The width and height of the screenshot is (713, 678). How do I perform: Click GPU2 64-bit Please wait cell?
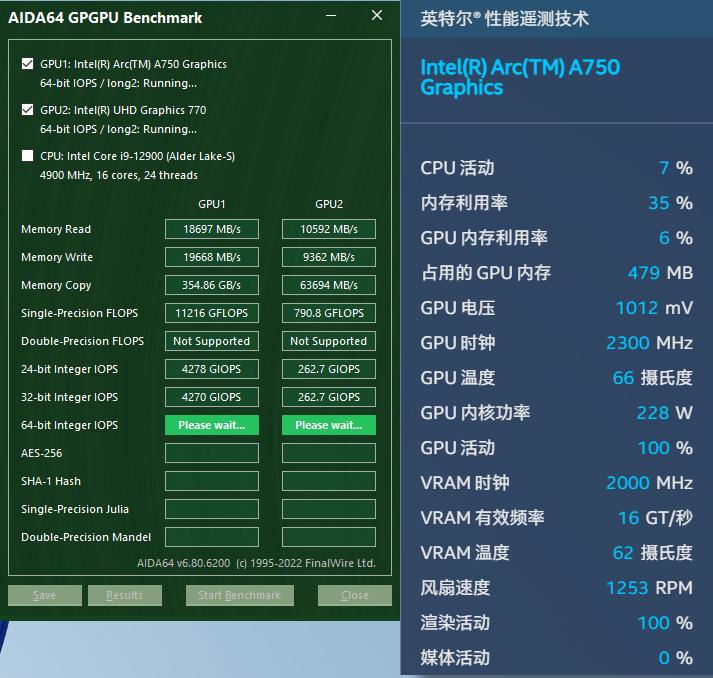[329, 425]
